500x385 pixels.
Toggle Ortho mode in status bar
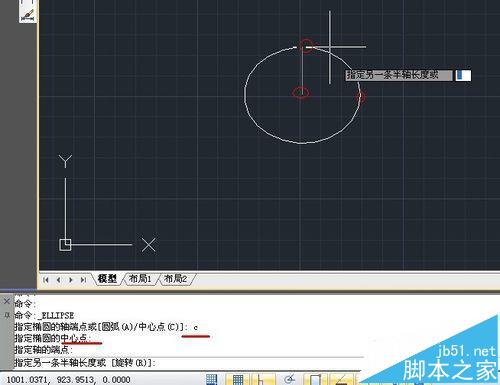click(263, 379)
